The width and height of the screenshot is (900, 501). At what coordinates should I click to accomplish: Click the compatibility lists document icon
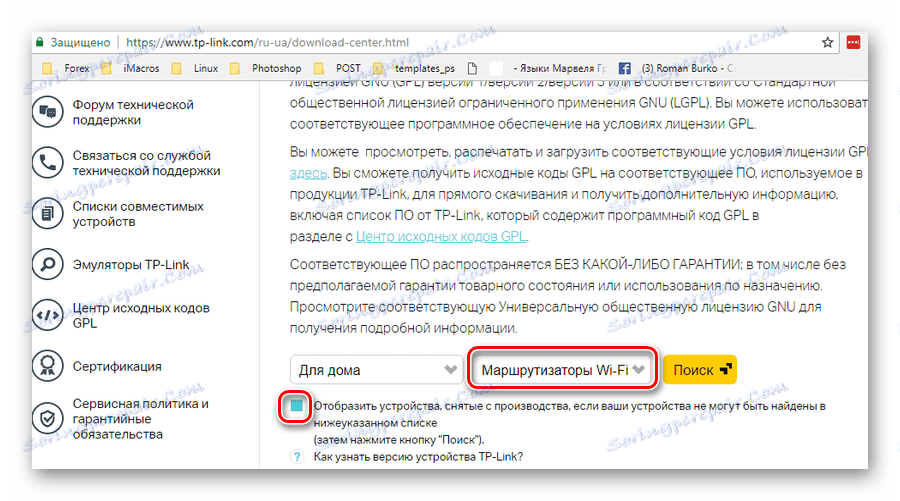48,213
